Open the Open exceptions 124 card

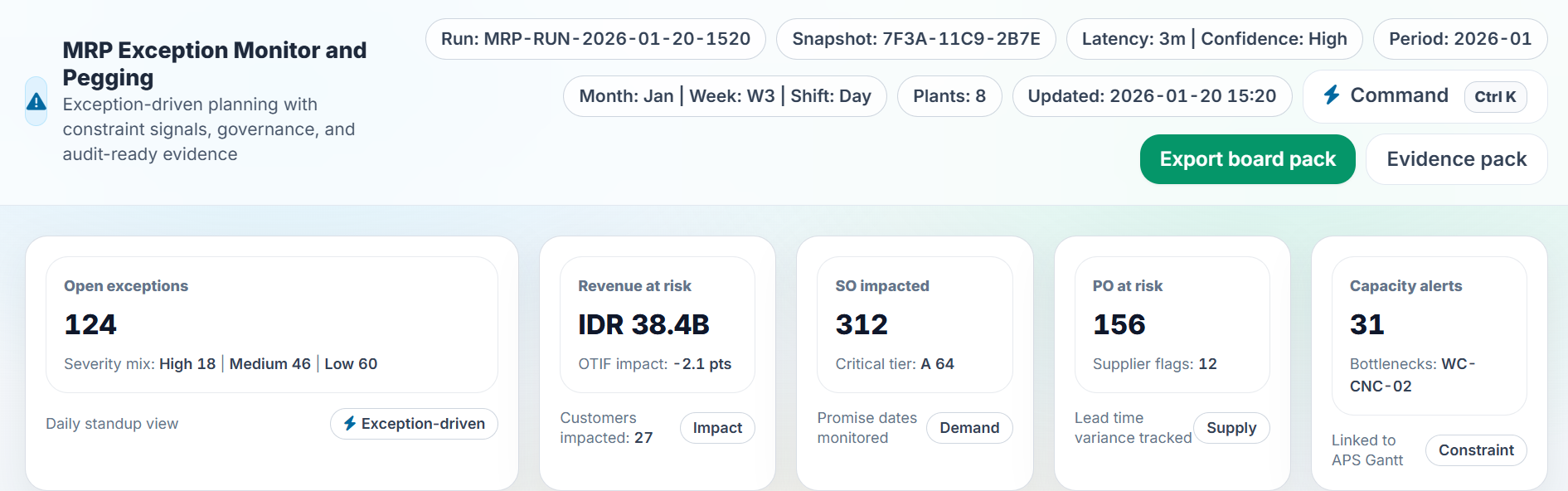coord(272,324)
